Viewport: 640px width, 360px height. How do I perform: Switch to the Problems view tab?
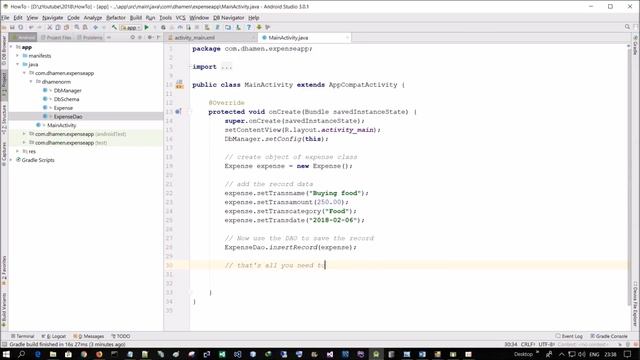pos(90,38)
